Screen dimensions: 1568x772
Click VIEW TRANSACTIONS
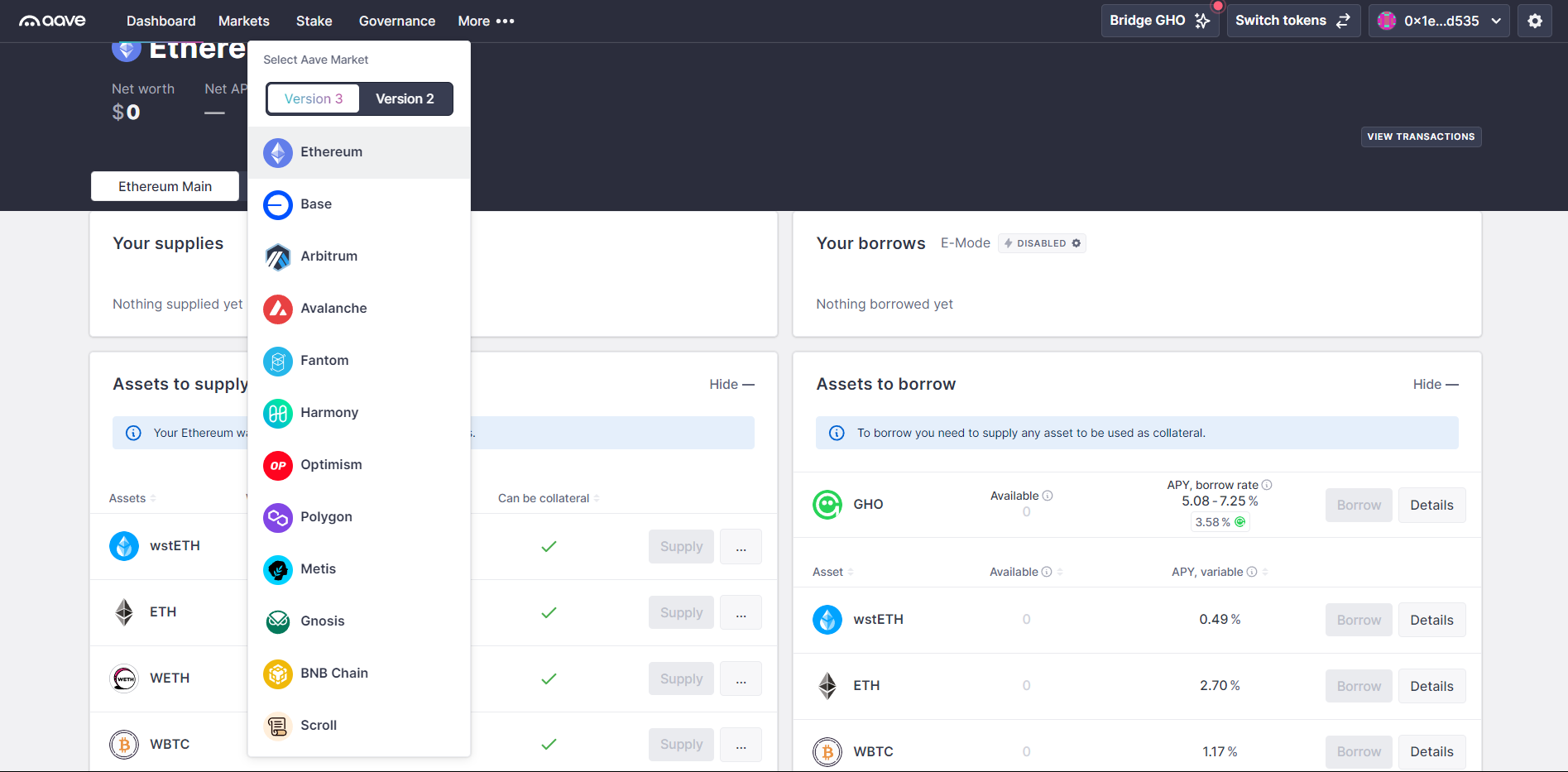click(x=1421, y=136)
